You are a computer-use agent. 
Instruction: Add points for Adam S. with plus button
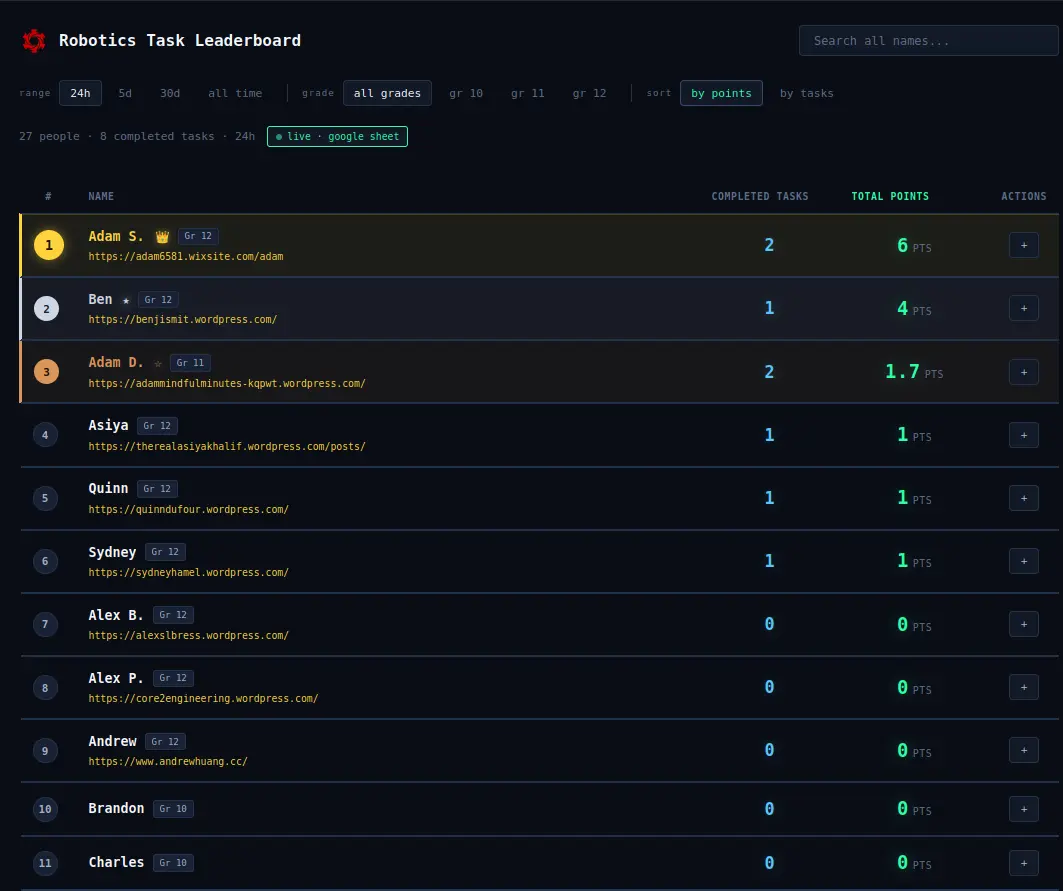click(1024, 245)
